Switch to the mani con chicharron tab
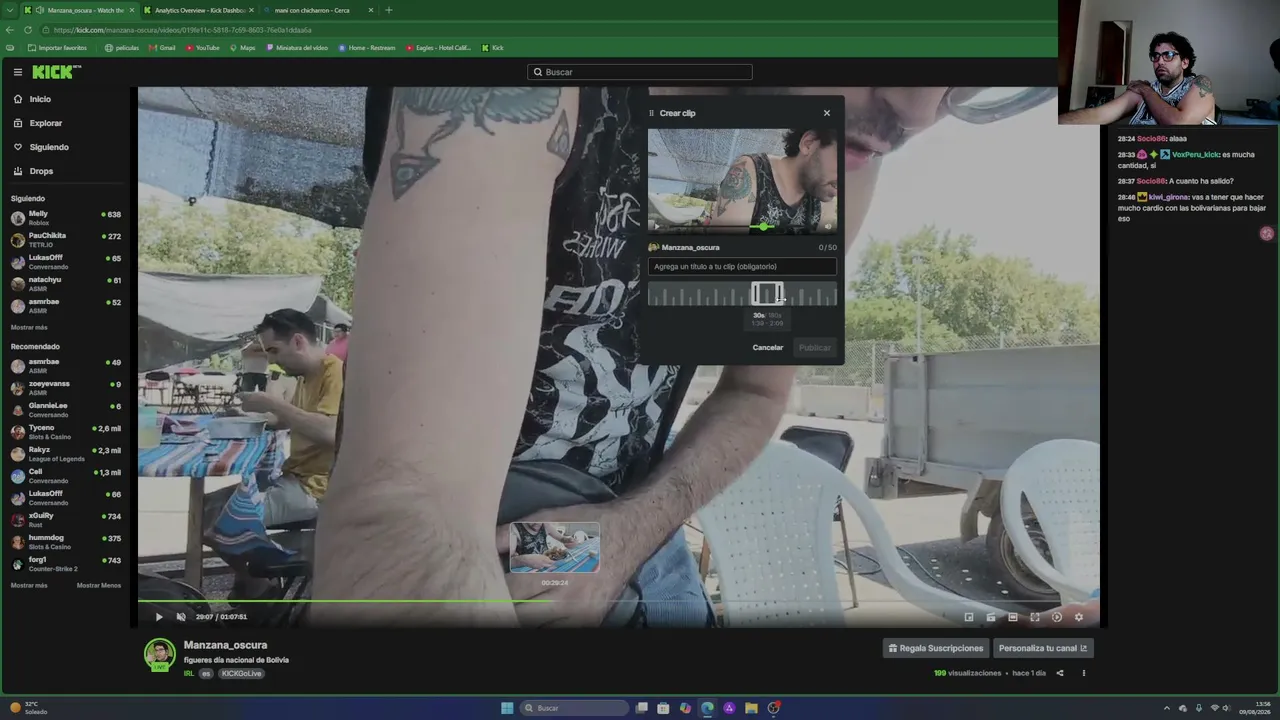Screen dimensions: 1280x720 click(317, 10)
